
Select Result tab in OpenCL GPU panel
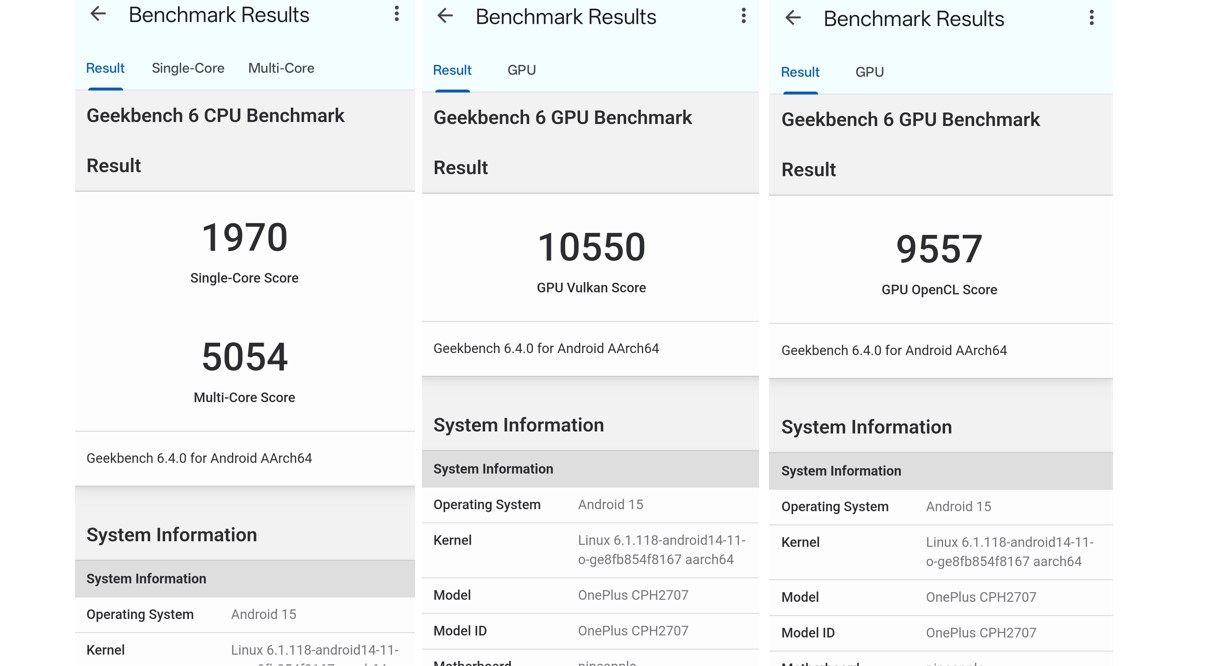pos(800,72)
